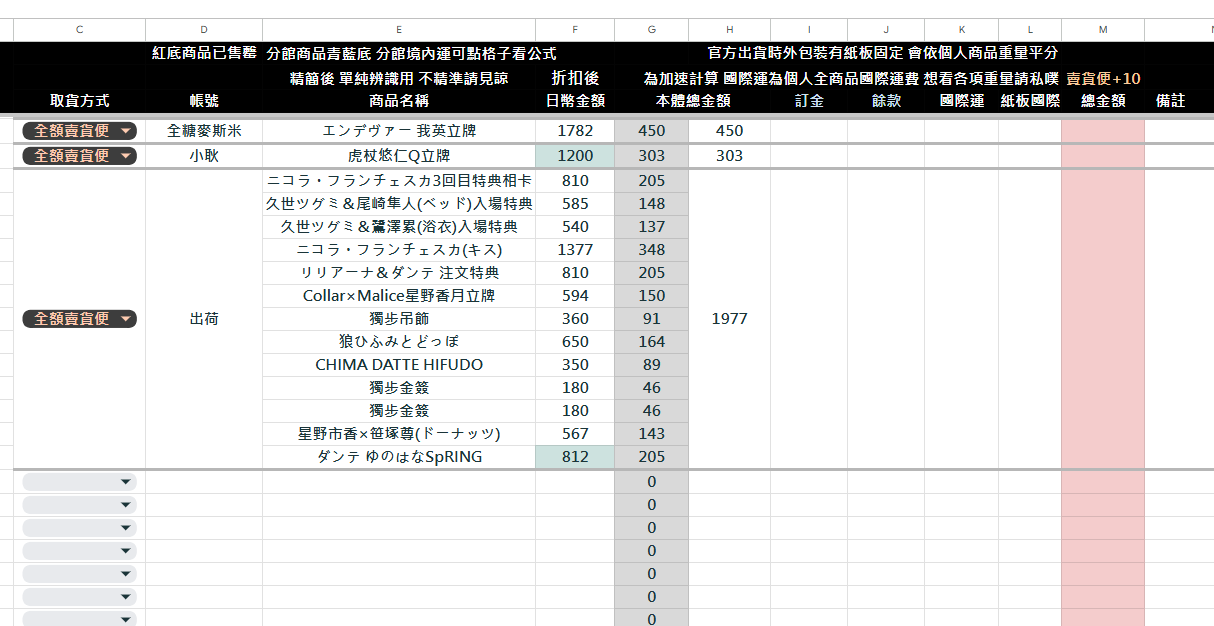Click the 備註 header cell
1214x626 pixels.
click(1171, 101)
